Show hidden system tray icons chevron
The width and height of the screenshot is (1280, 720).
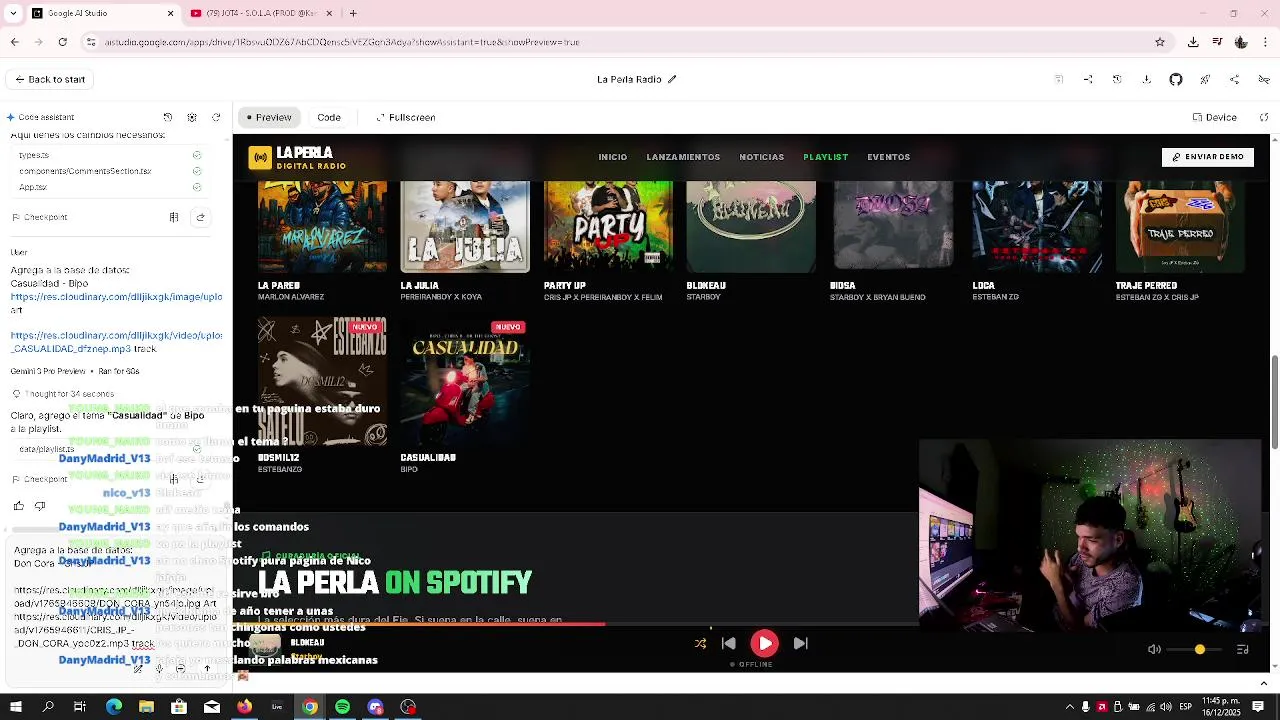click(1069, 707)
